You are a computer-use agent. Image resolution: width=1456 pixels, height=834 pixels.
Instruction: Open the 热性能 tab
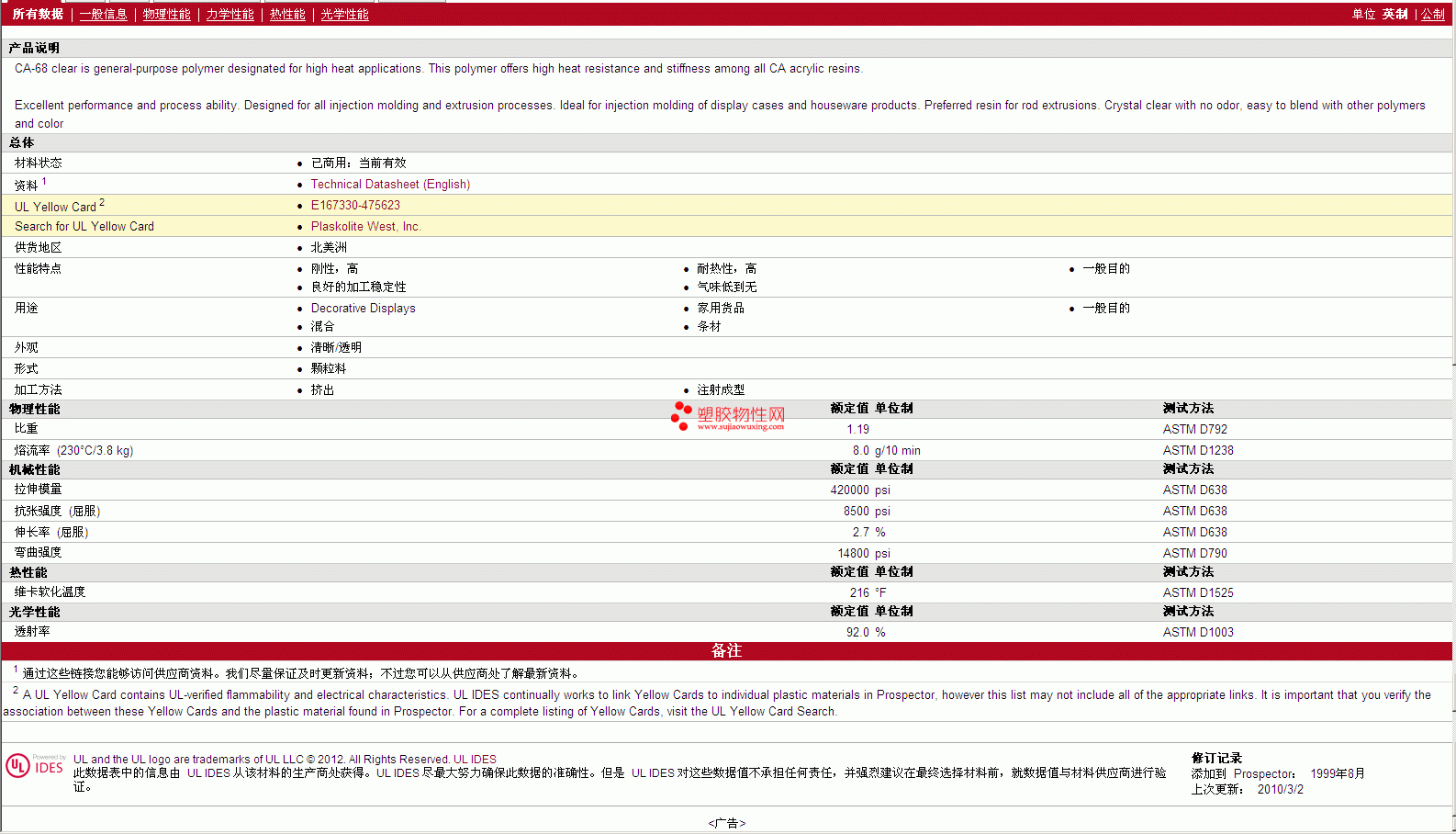click(x=287, y=14)
